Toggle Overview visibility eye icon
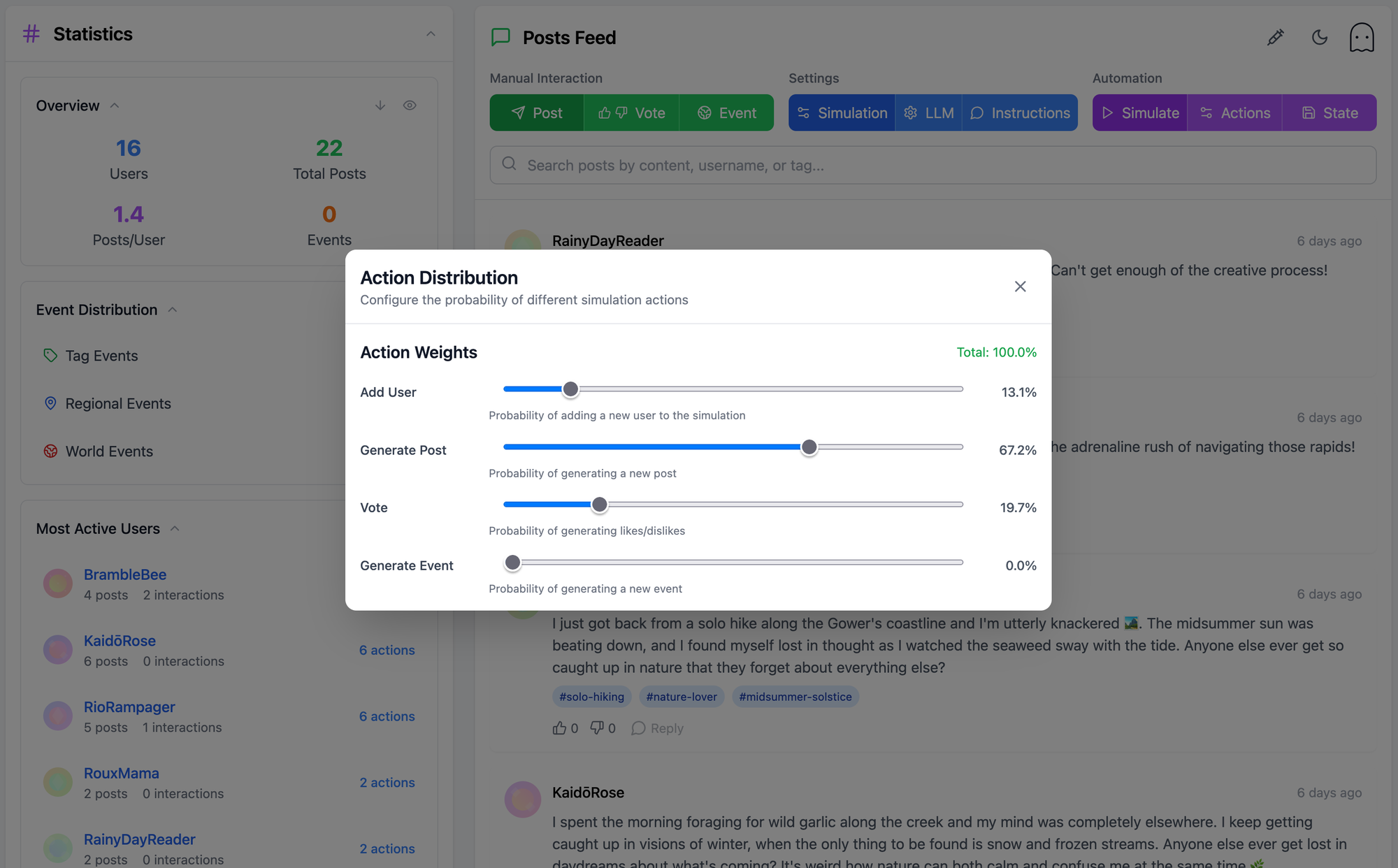The width and height of the screenshot is (1398, 868). (x=410, y=106)
